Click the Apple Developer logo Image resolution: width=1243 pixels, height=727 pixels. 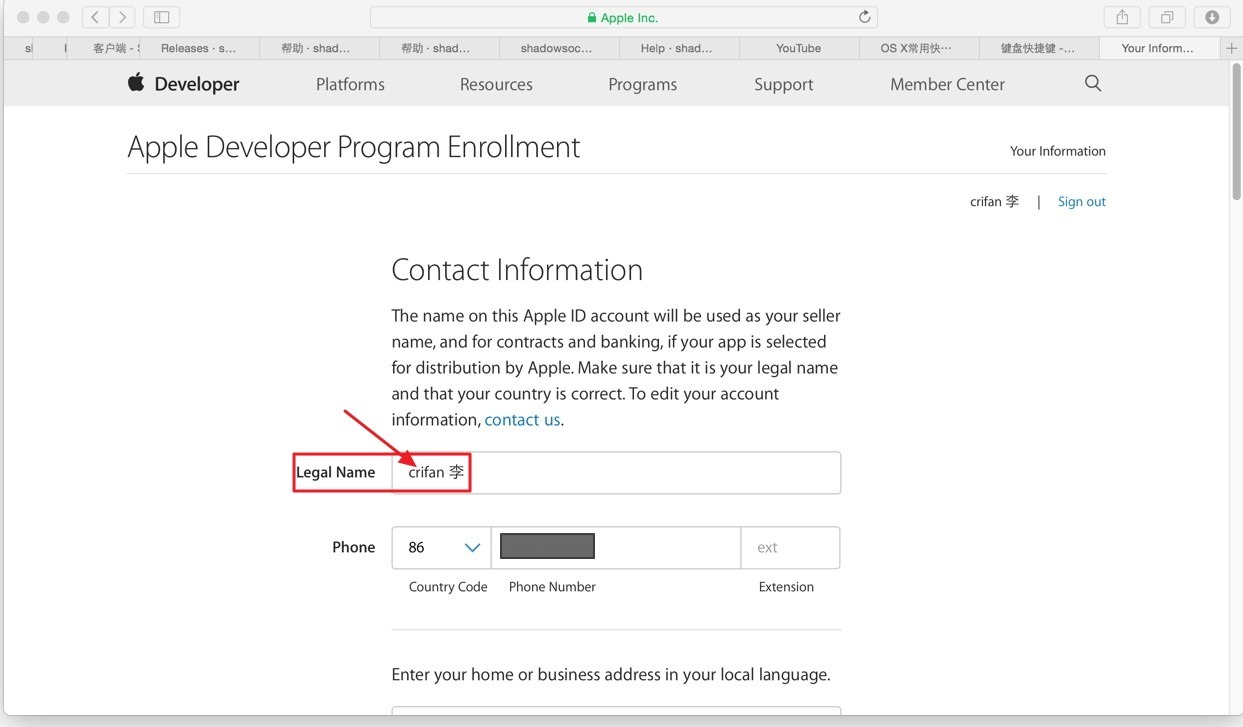coord(183,84)
